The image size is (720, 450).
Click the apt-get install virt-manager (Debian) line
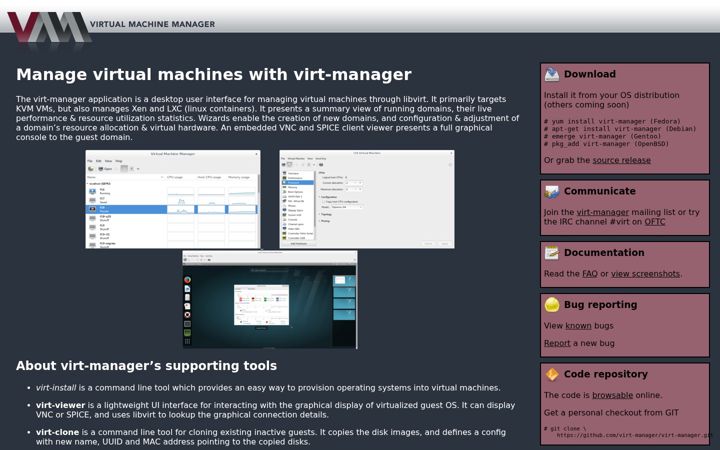pyautogui.click(x=620, y=129)
